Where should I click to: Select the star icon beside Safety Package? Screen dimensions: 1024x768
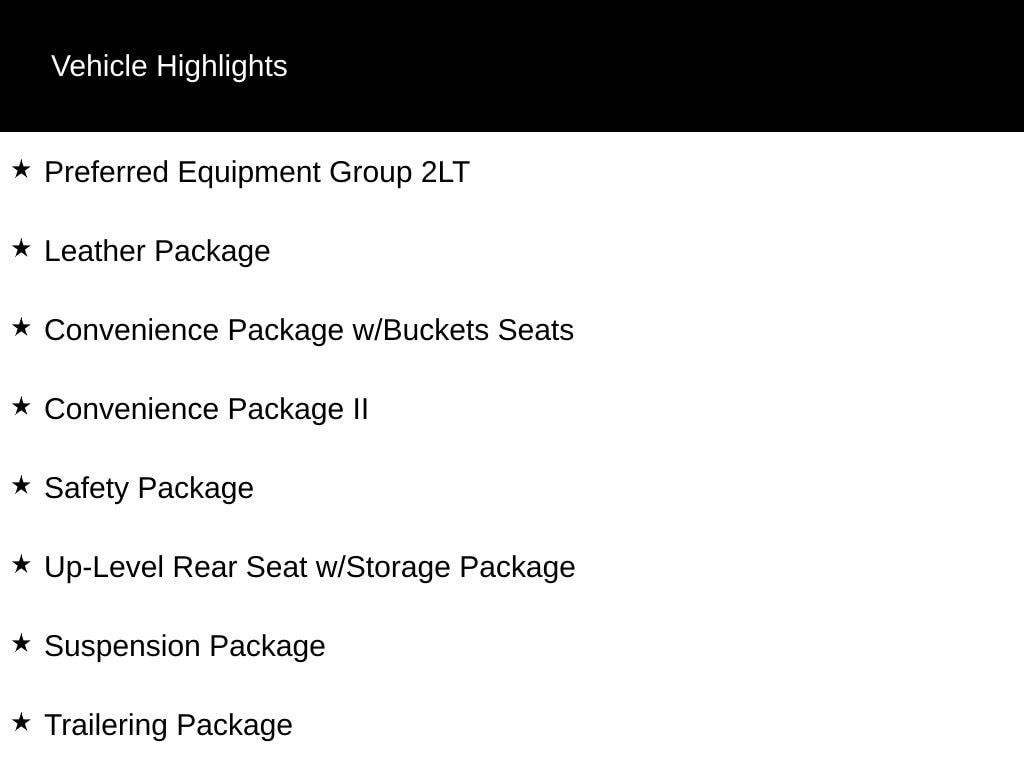click(x=21, y=485)
